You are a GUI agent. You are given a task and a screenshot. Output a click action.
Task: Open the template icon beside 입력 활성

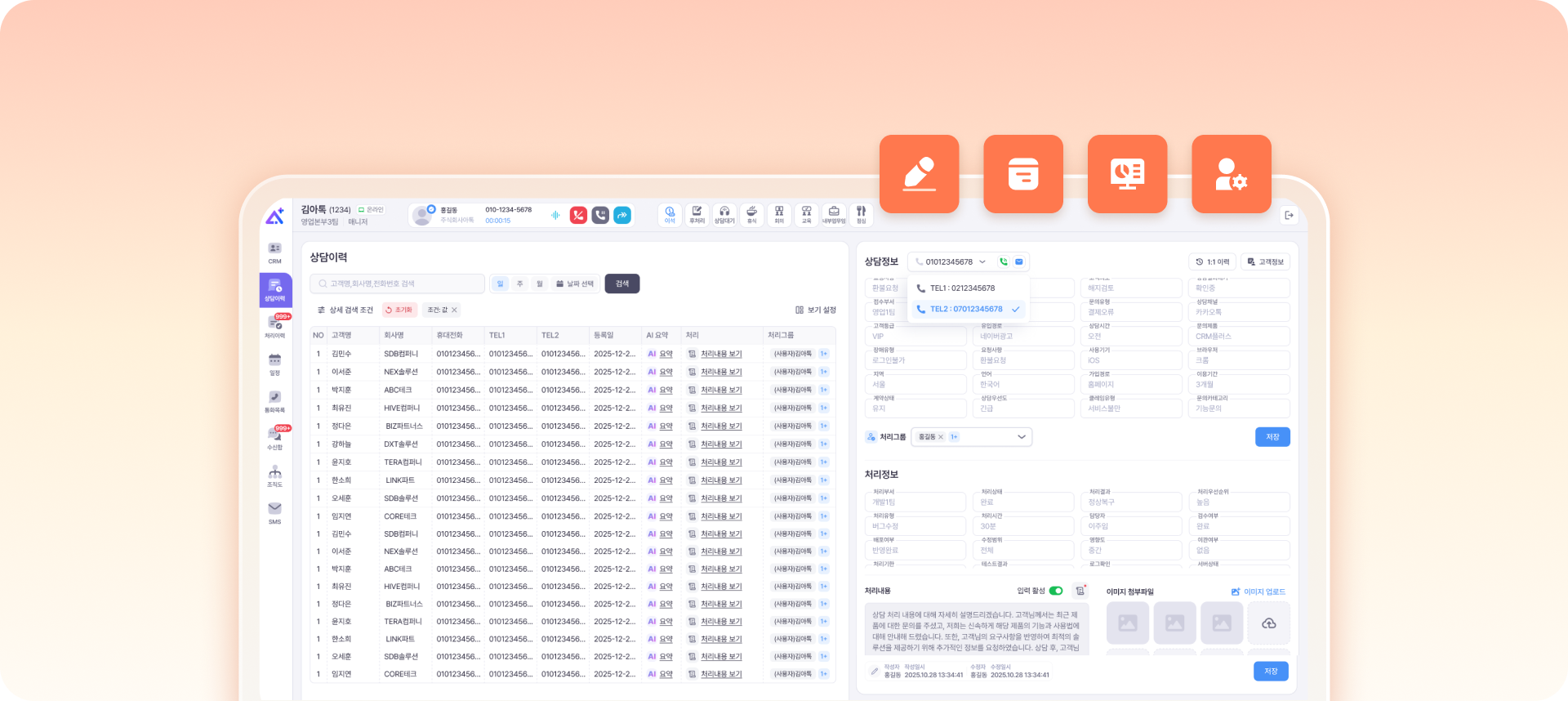[x=1080, y=591]
